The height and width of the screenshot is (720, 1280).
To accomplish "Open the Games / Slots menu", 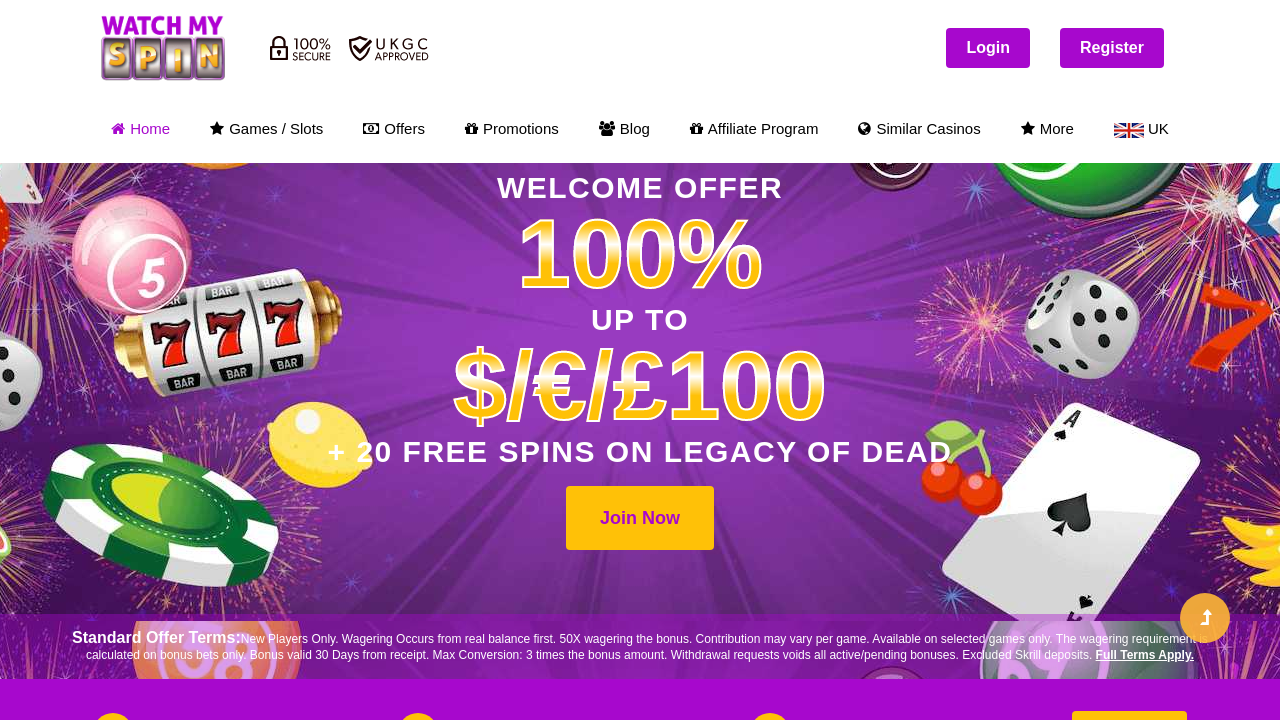I will pos(266,129).
